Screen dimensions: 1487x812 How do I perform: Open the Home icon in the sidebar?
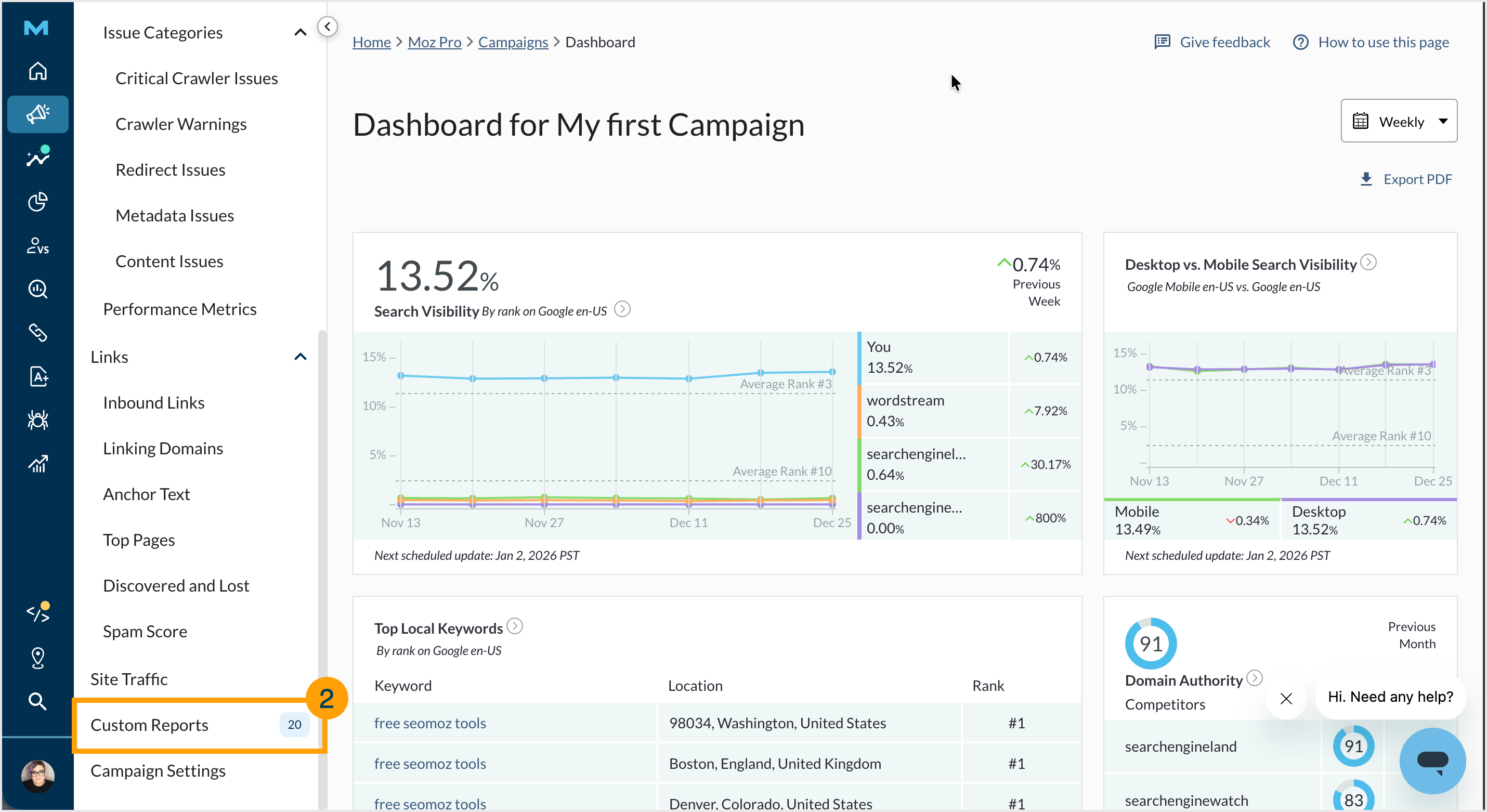coord(37,70)
